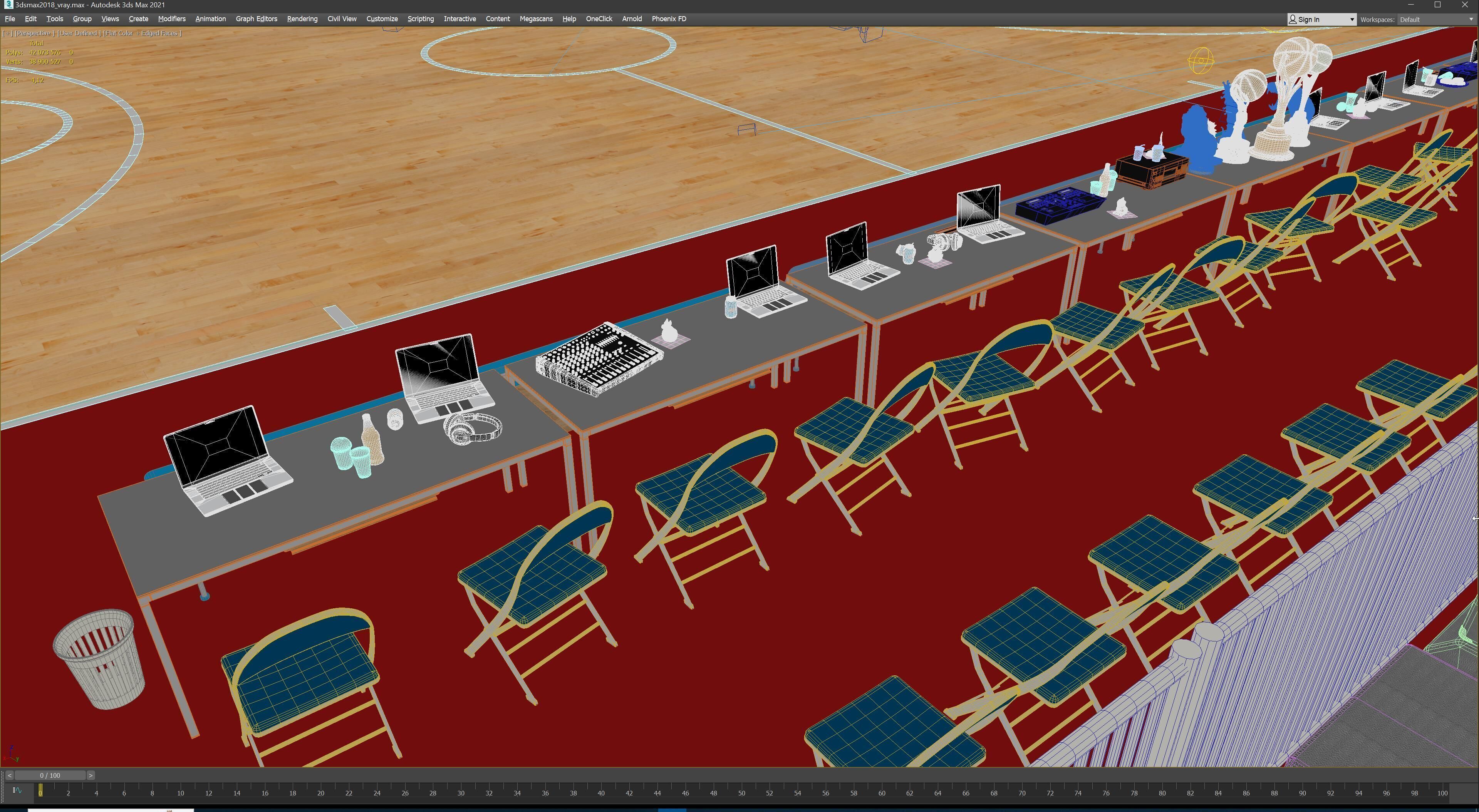Click frame 50 on the track bar
The width and height of the screenshot is (1479, 812).
741,793
